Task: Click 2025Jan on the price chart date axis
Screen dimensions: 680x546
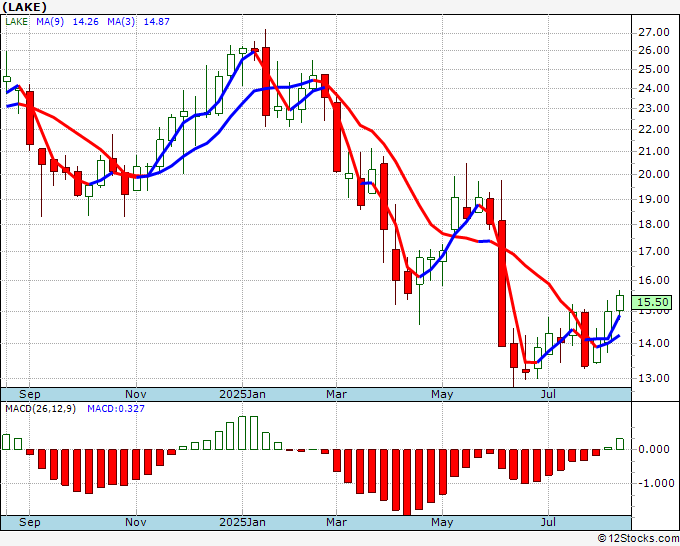Action: [x=242, y=394]
